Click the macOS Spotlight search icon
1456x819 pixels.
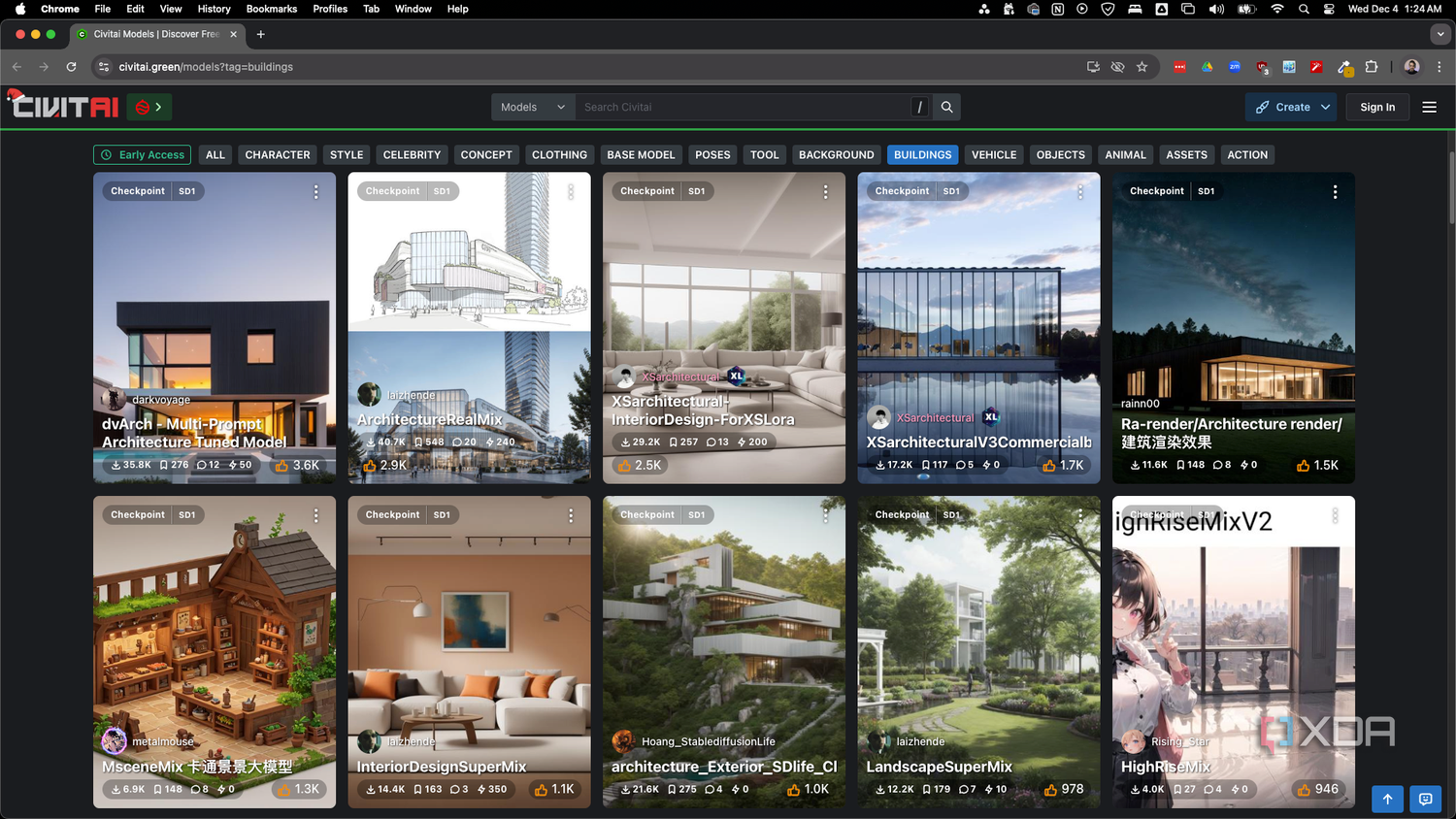1304,9
